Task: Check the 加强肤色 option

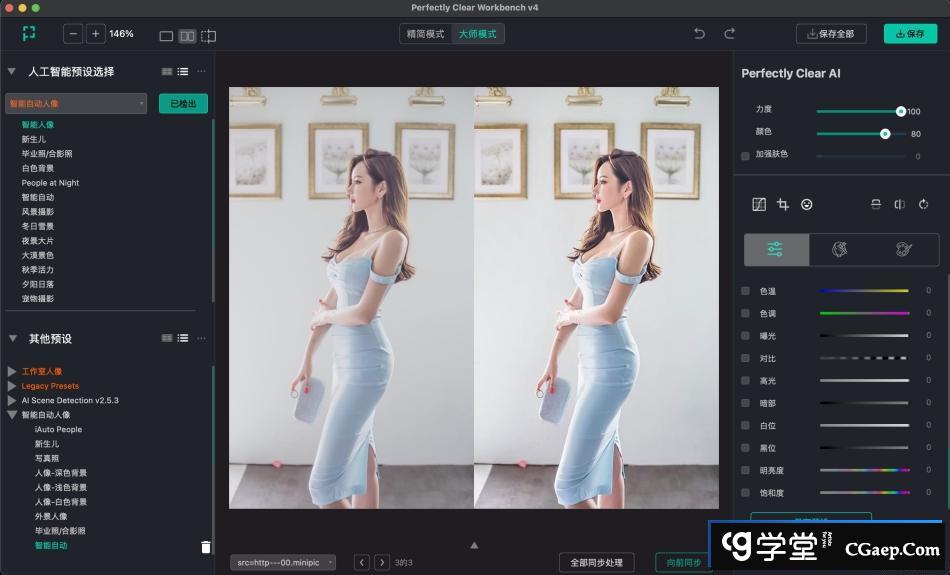Action: (x=745, y=155)
